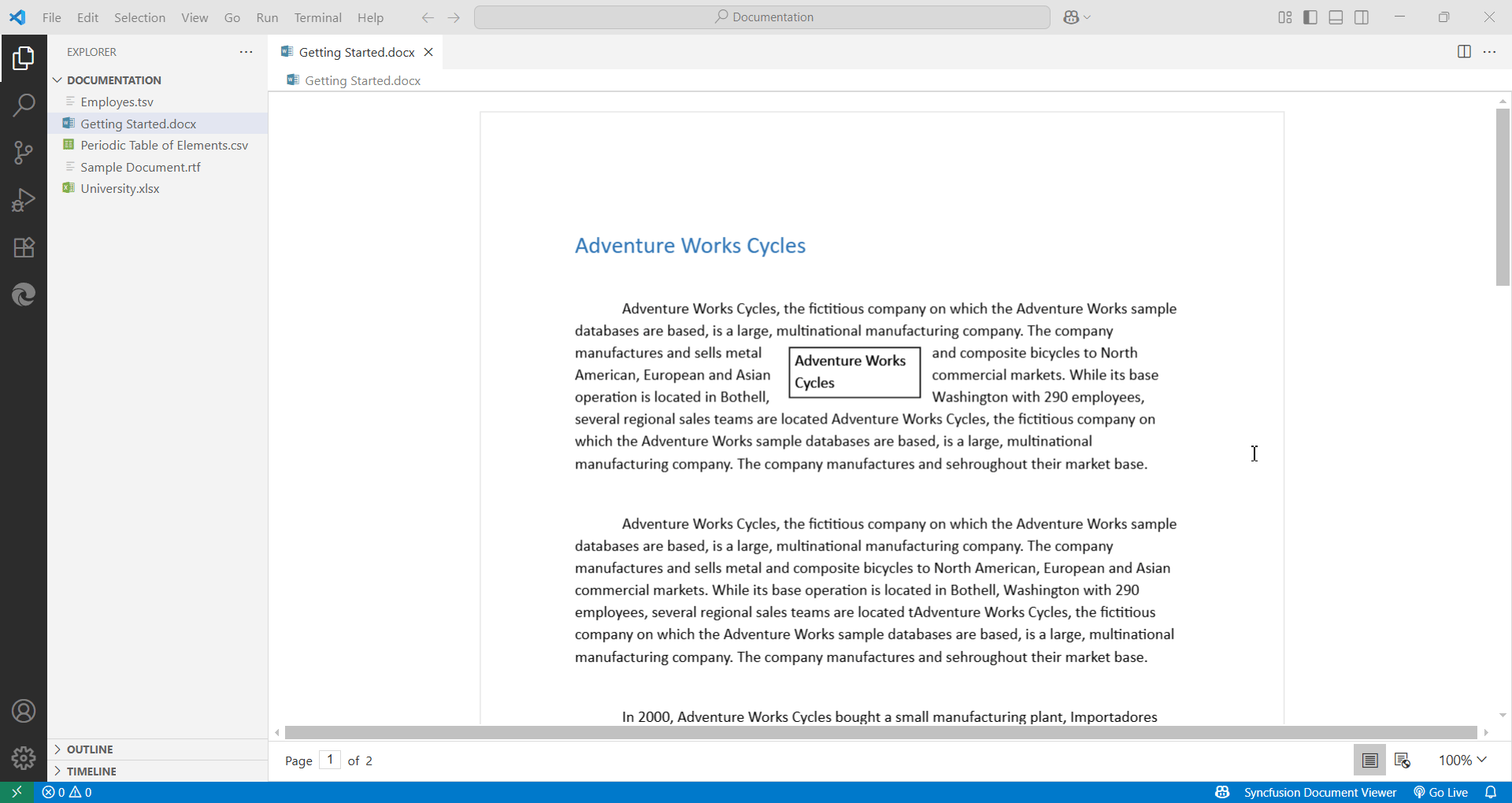Click Syncfusion Document Viewer status item
Screen dimensions: 1512x803
point(1321,792)
